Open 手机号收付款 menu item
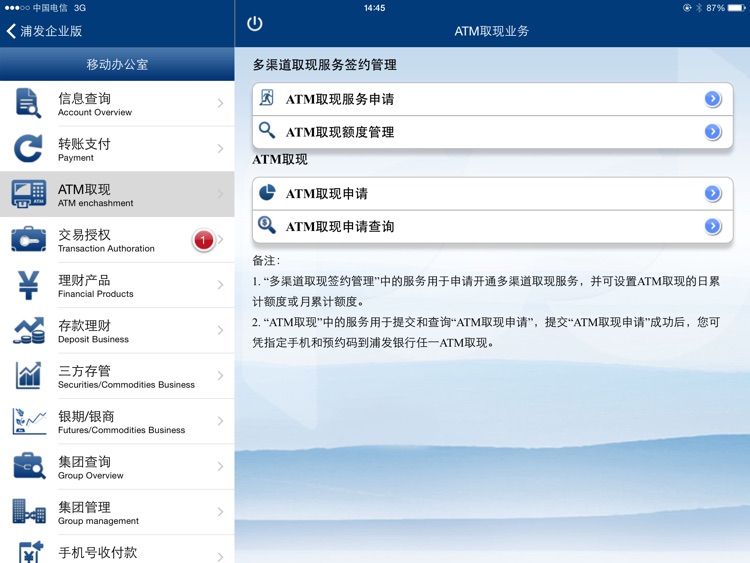 (117, 549)
